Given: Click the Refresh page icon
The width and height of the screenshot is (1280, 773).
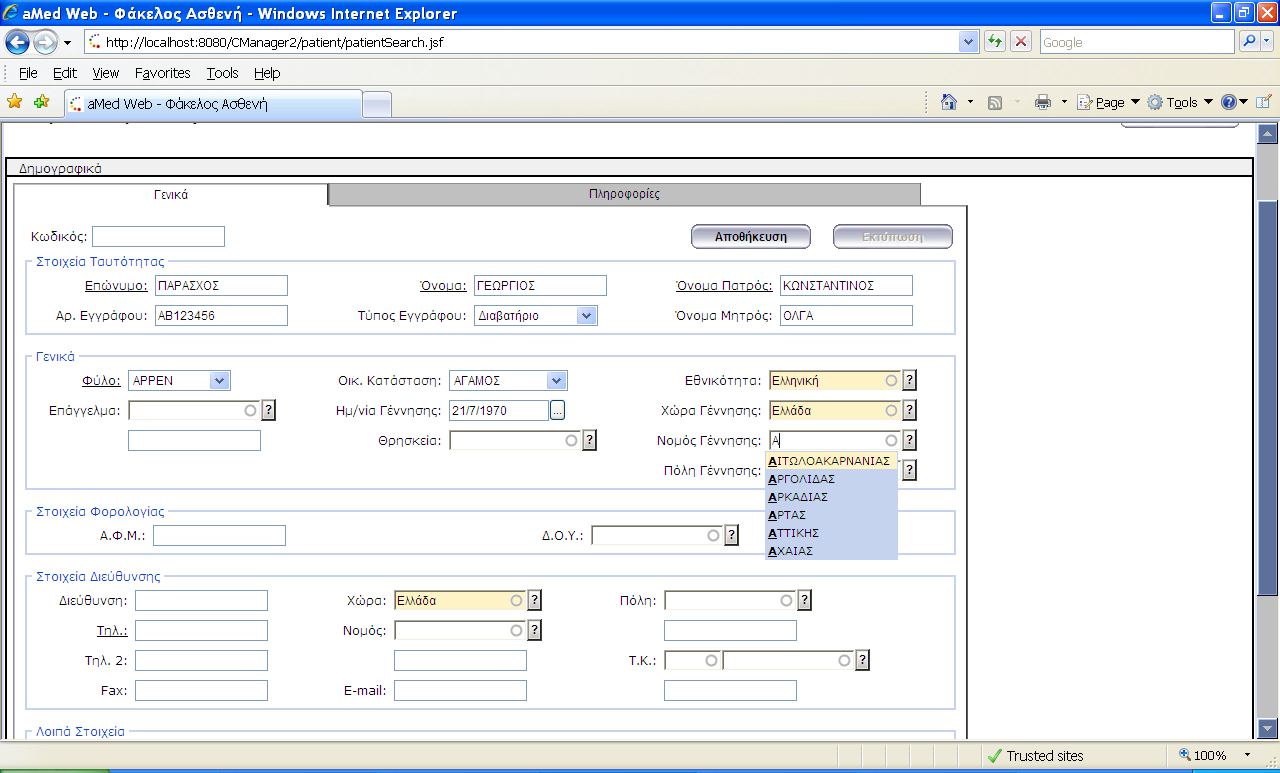Looking at the screenshot, I should click(x=995, y=42).
